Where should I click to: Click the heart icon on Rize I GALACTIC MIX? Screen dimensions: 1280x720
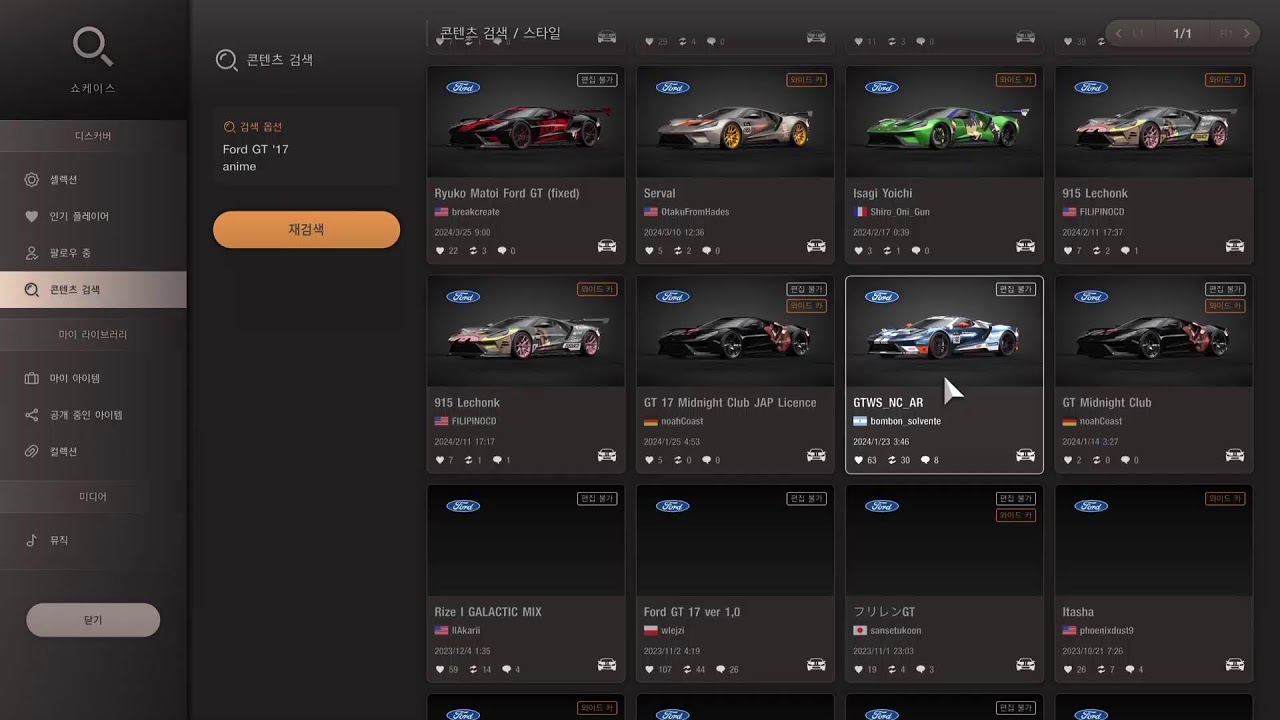[440, 670]
